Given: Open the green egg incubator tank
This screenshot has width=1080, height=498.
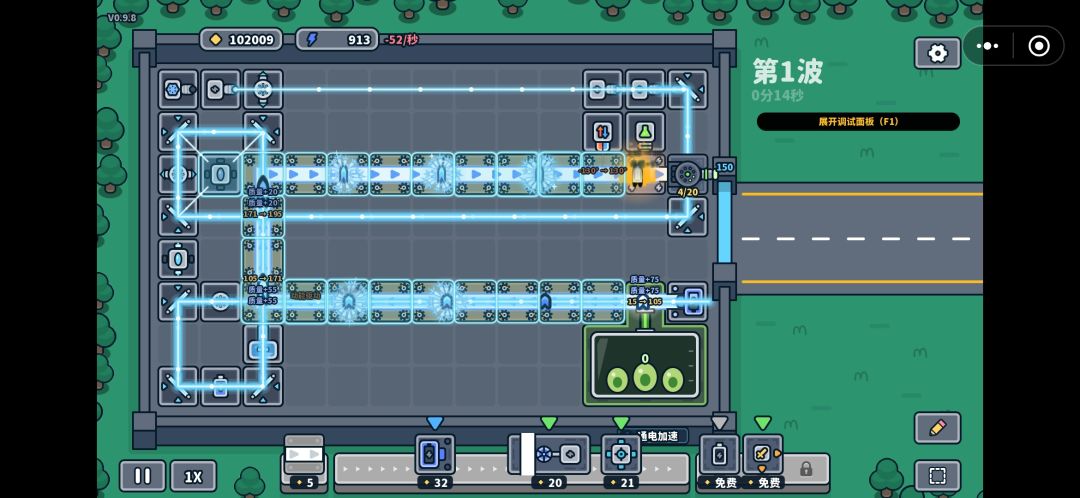Looking at the screenshot, I should pyautogui.click(x=645, y=364).
